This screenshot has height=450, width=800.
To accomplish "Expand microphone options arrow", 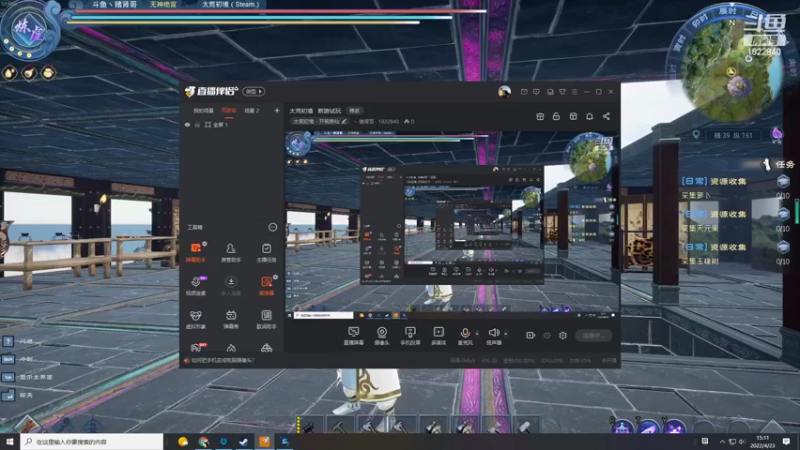I will pyautogui.click(x=477, y=334).
